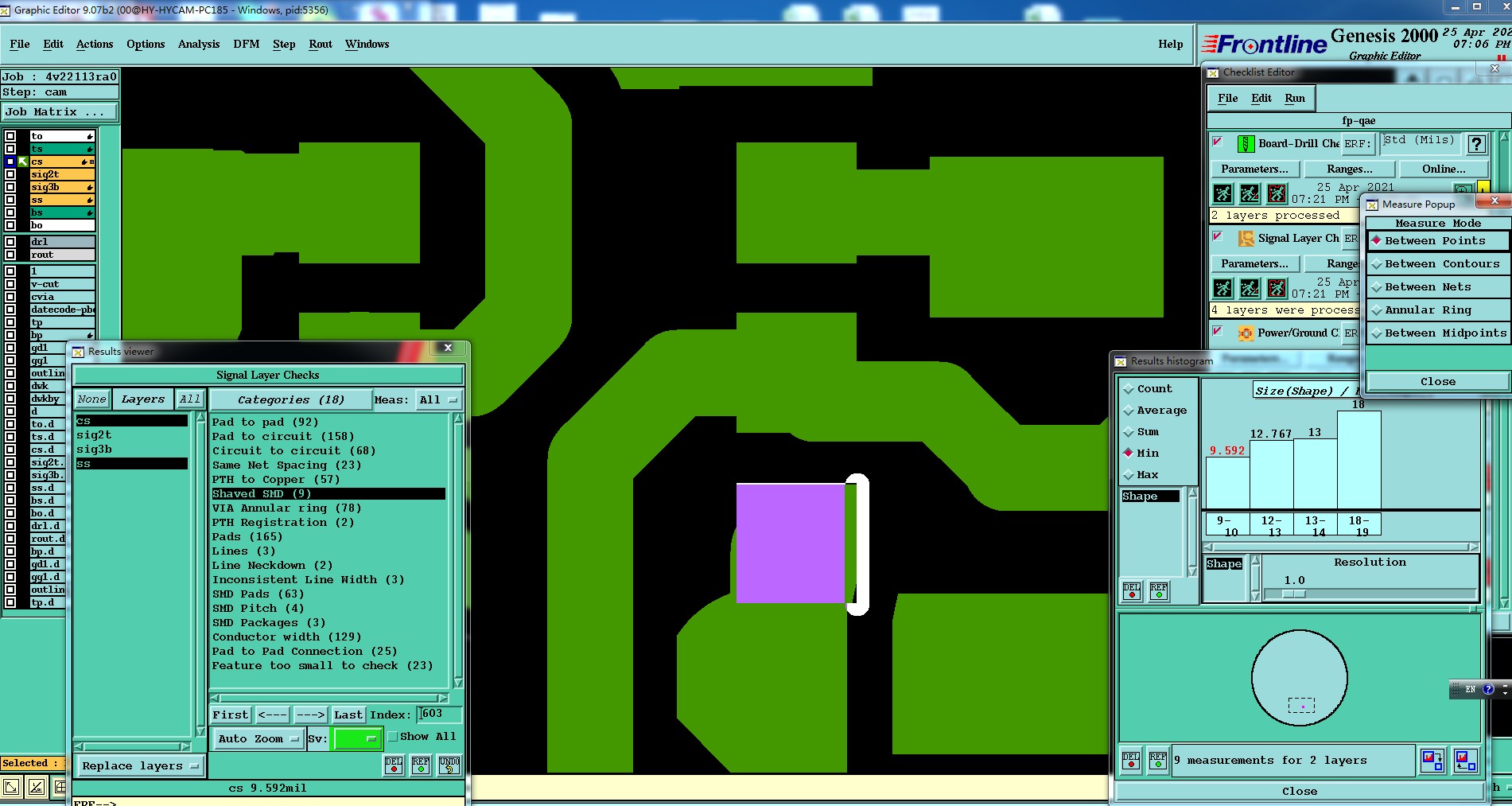Open the Actions menu

95,45
